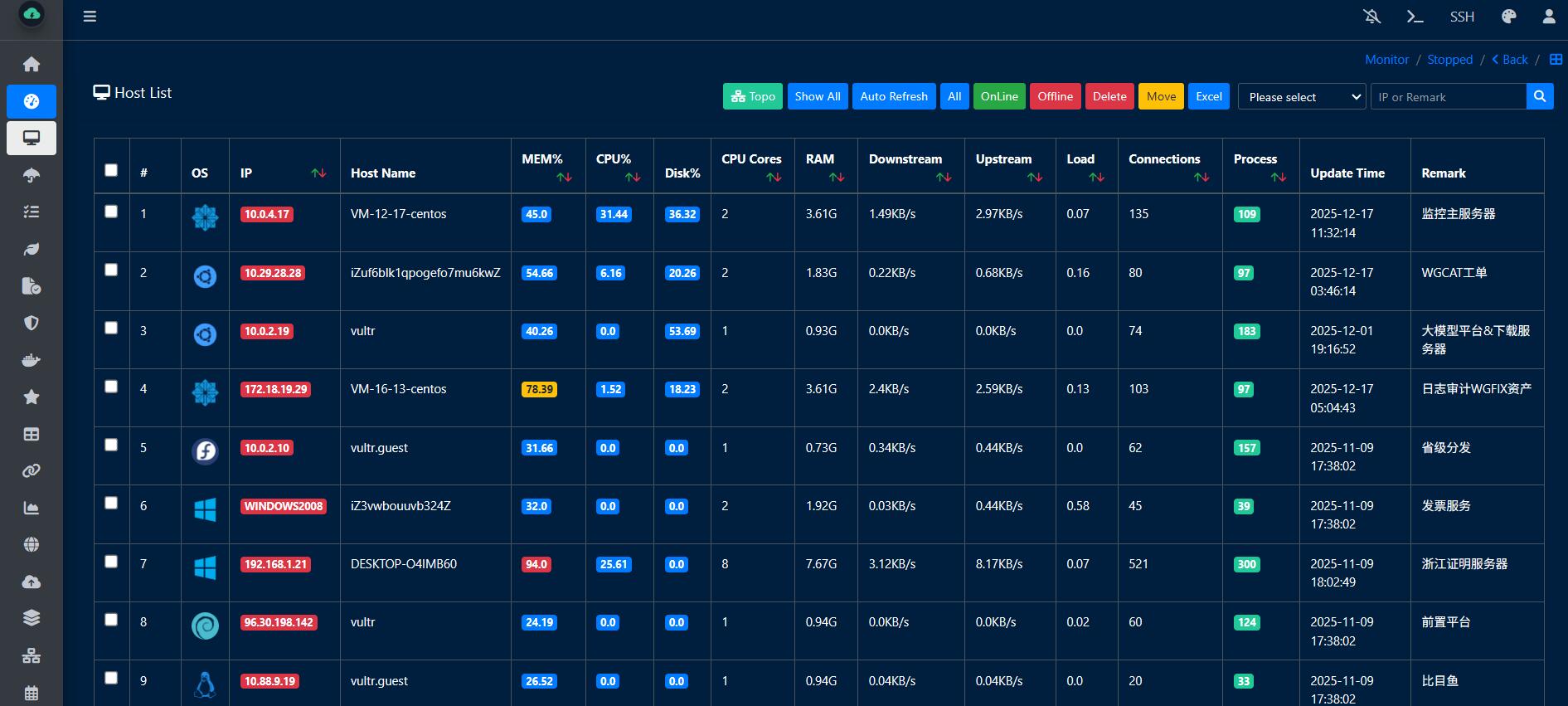The image size is (1568, 706).
Task: Follow the Stopped breadcrumb link
Action: pyautogui.click(x=1449, y=60)
